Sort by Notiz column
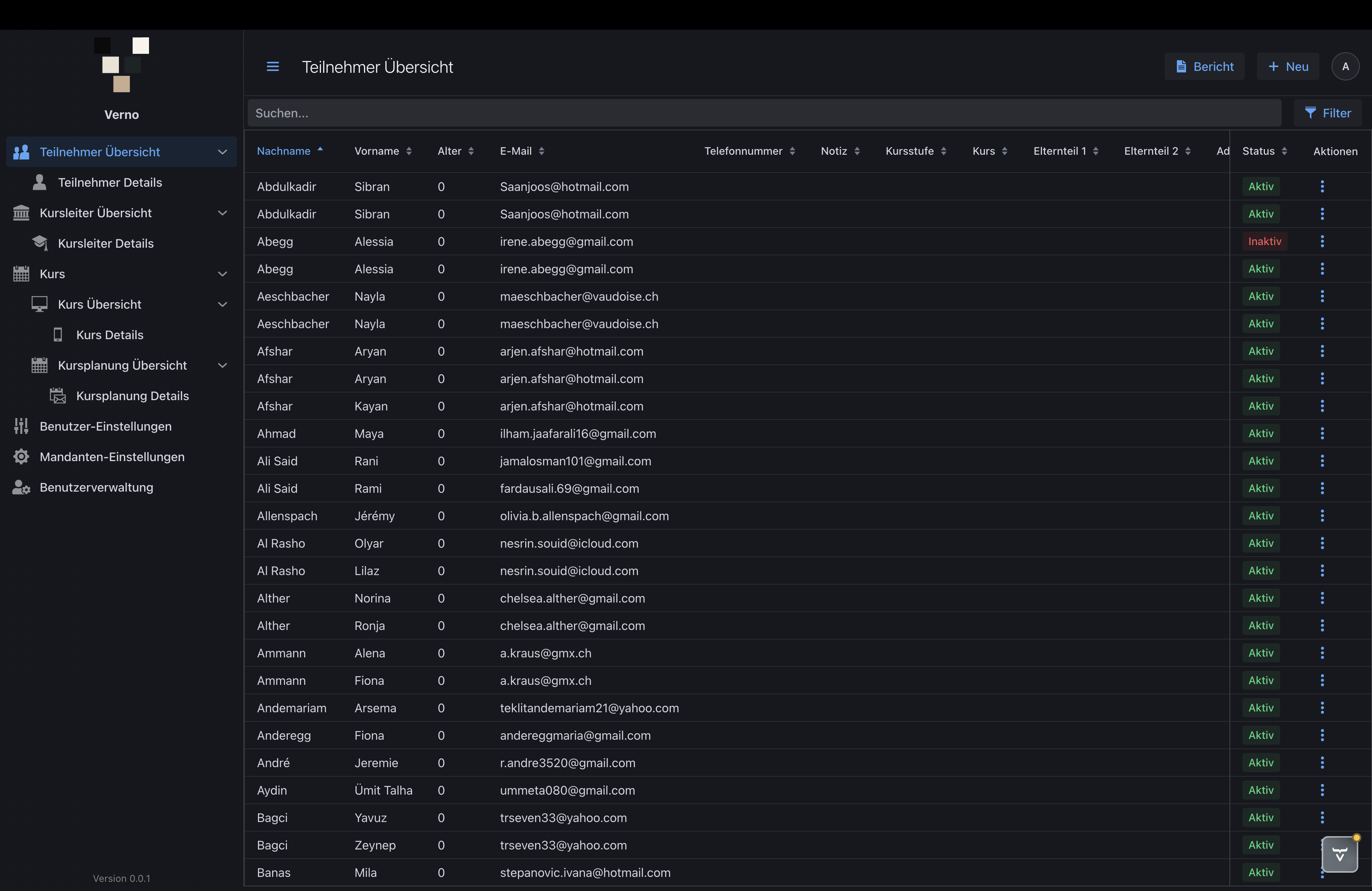The width and height of the screenshot is (1372, 891). tap(840, 151)
